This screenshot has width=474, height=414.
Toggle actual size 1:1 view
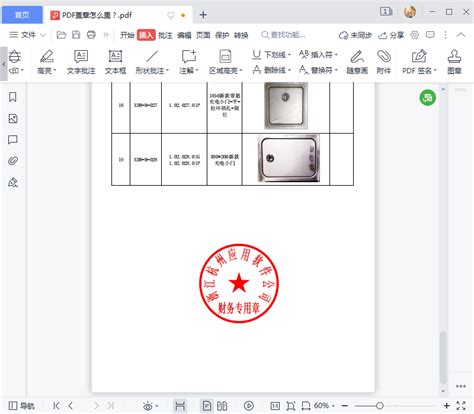pos(275,406)
